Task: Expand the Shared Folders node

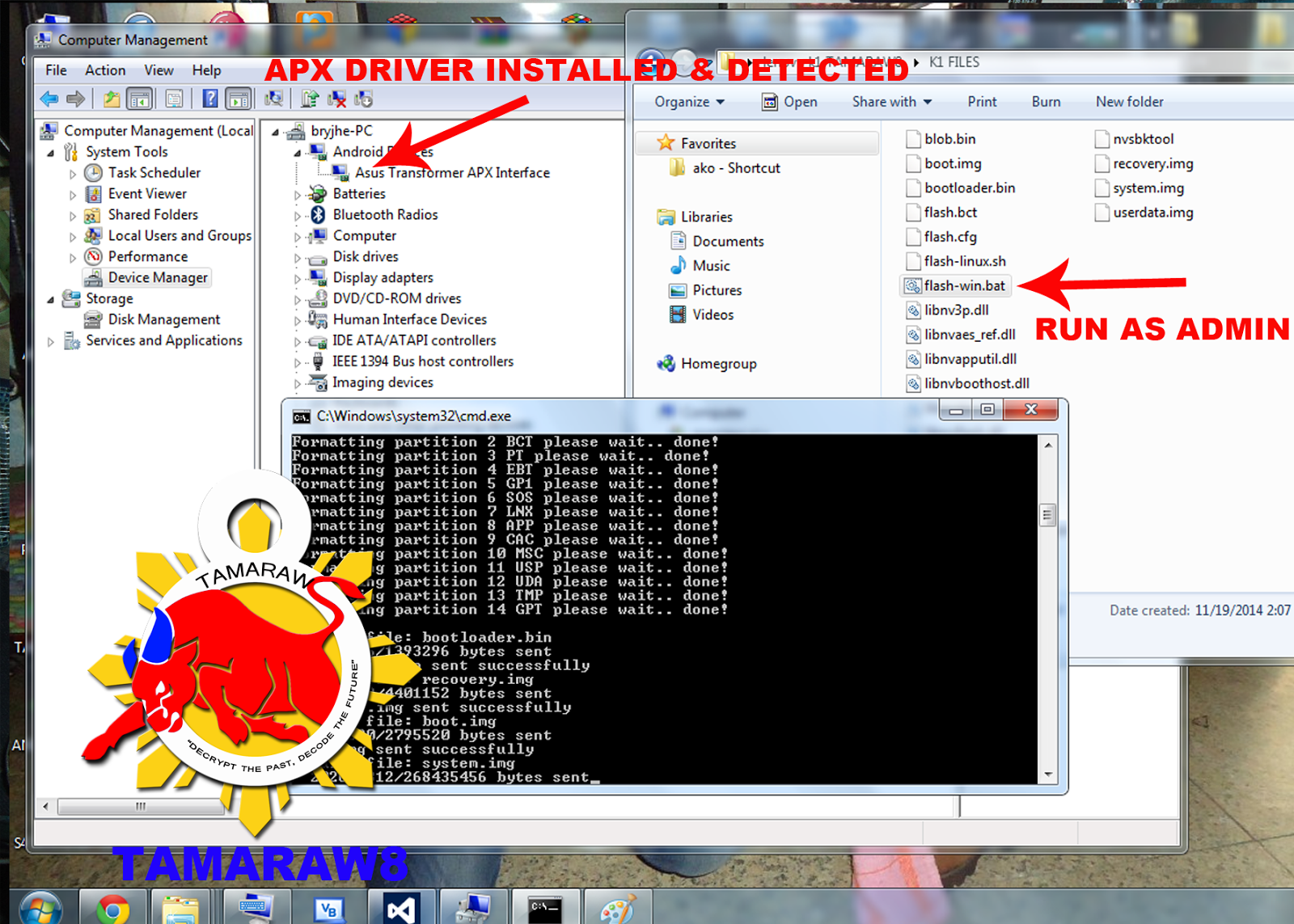Action: (73, 216)
